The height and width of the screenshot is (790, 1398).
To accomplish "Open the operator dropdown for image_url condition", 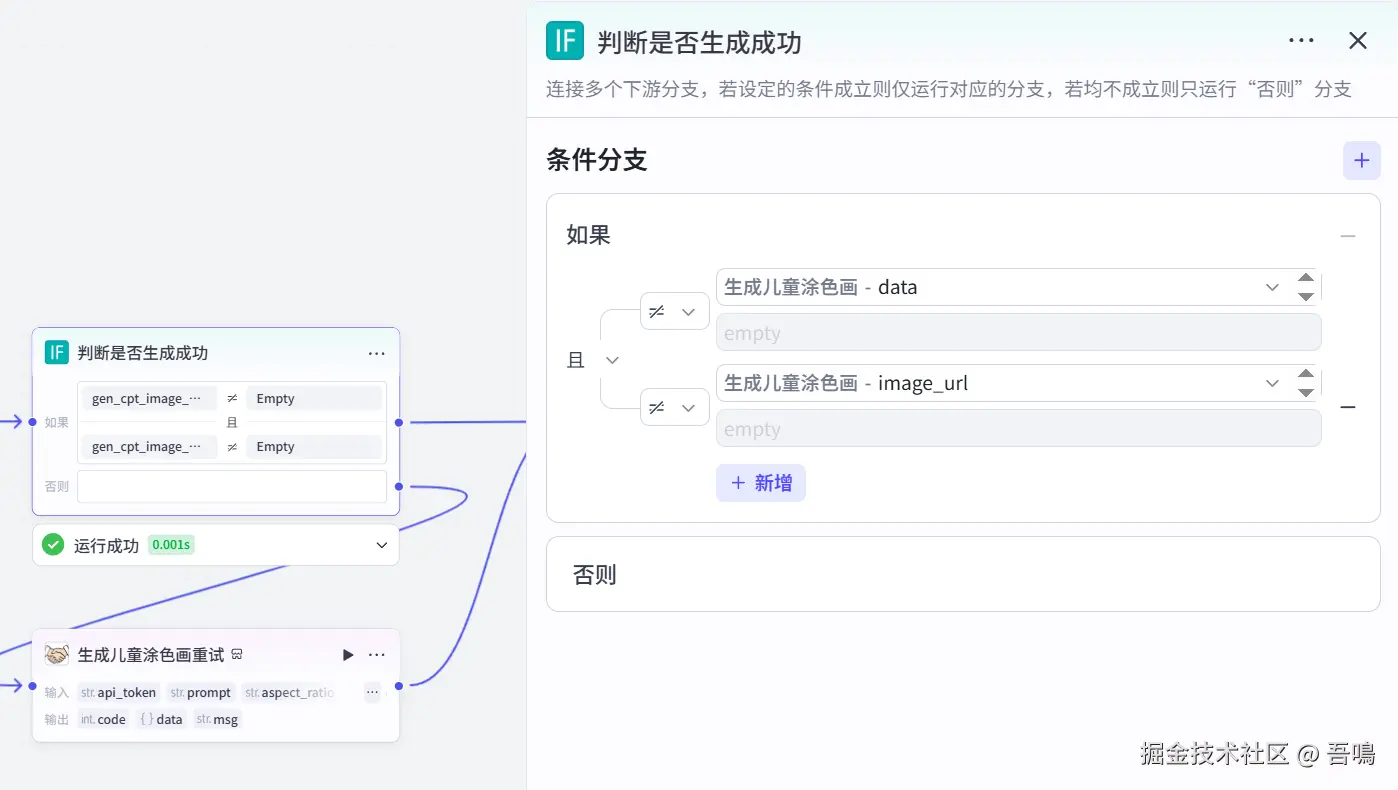I will [x=674, y=407].
